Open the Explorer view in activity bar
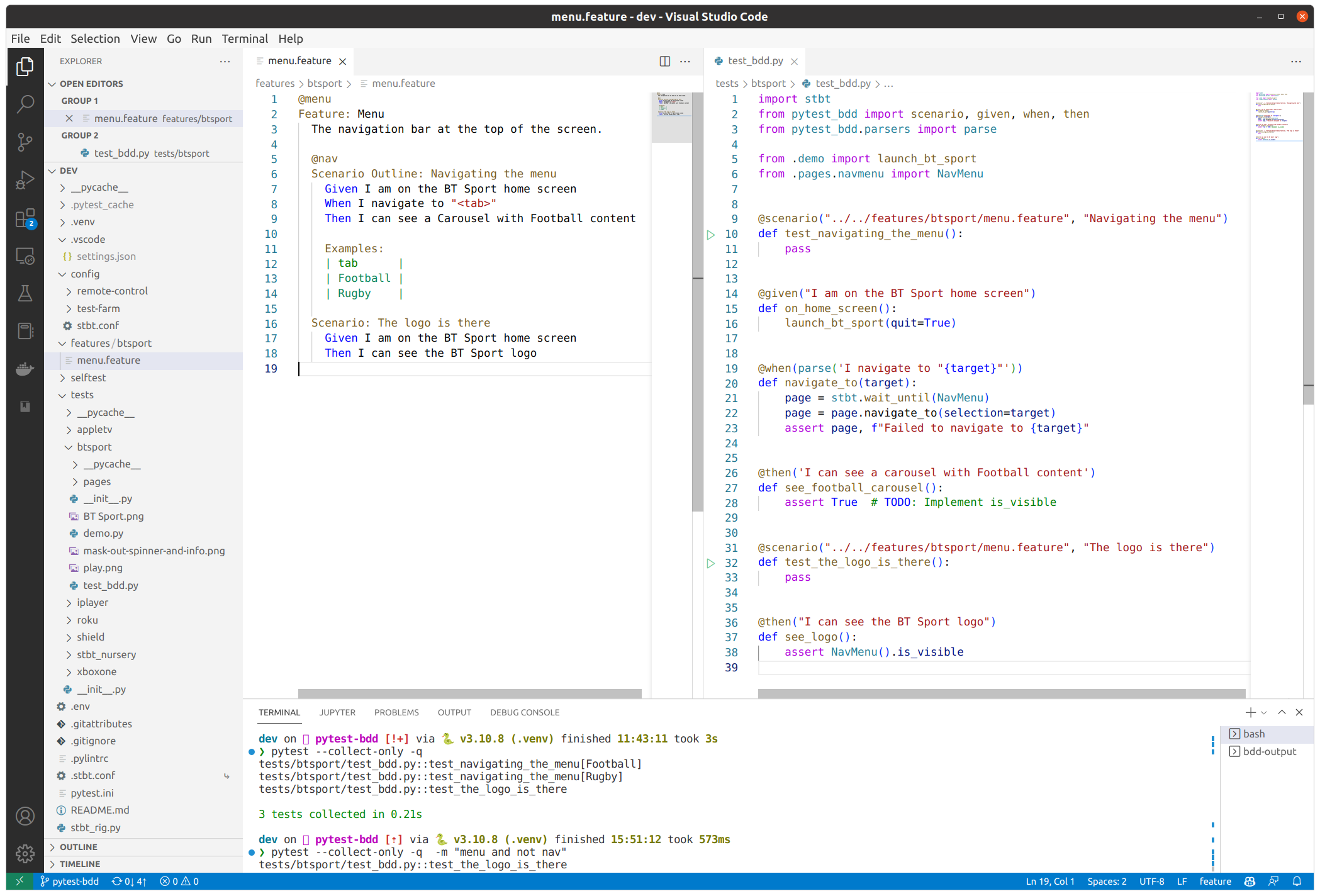 [x=25, y=66]
